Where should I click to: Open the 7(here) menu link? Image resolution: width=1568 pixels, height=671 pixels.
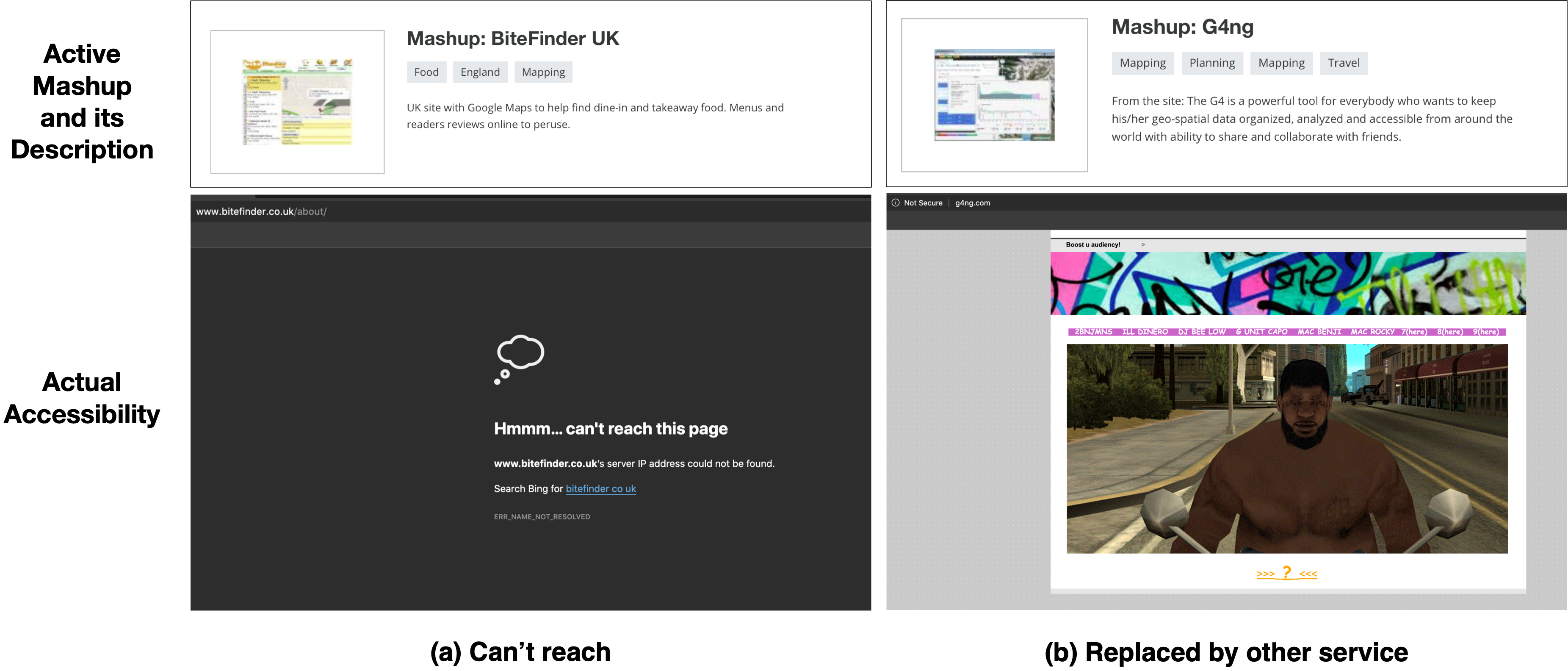(1414, 332)
